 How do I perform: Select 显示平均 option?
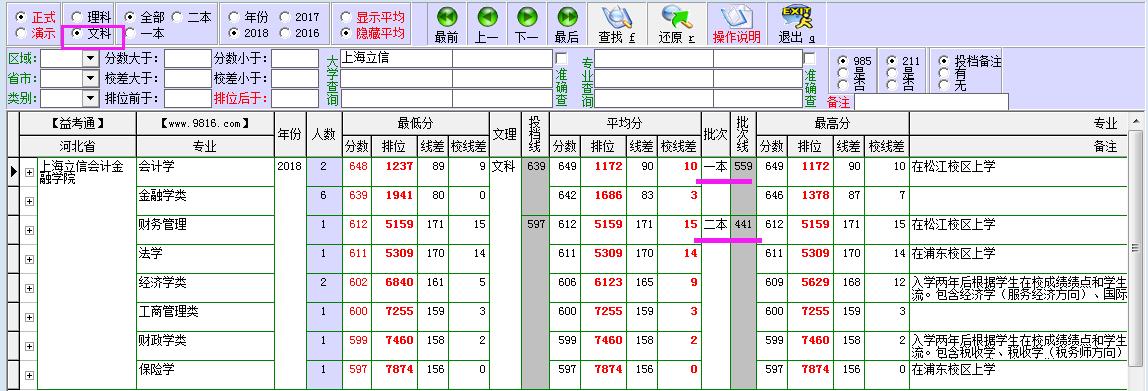pyautogui.click(x=346, y=17)
